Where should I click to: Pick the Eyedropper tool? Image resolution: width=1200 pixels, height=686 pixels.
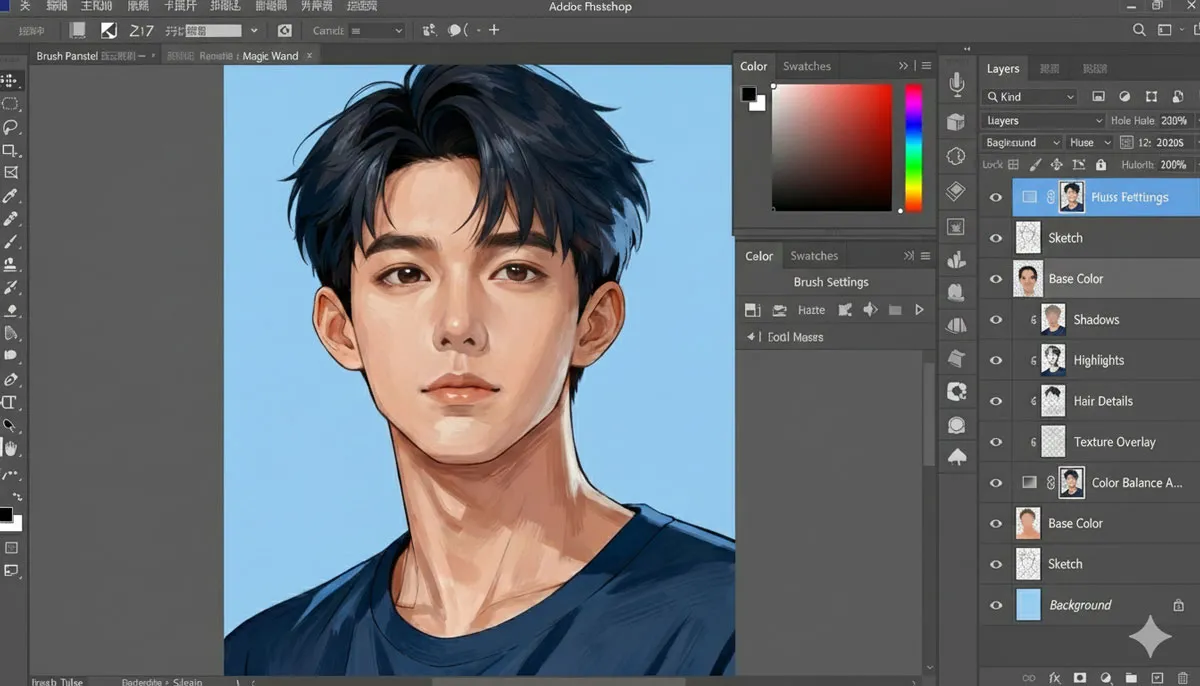pyautogui.click(x=11, y=196)
